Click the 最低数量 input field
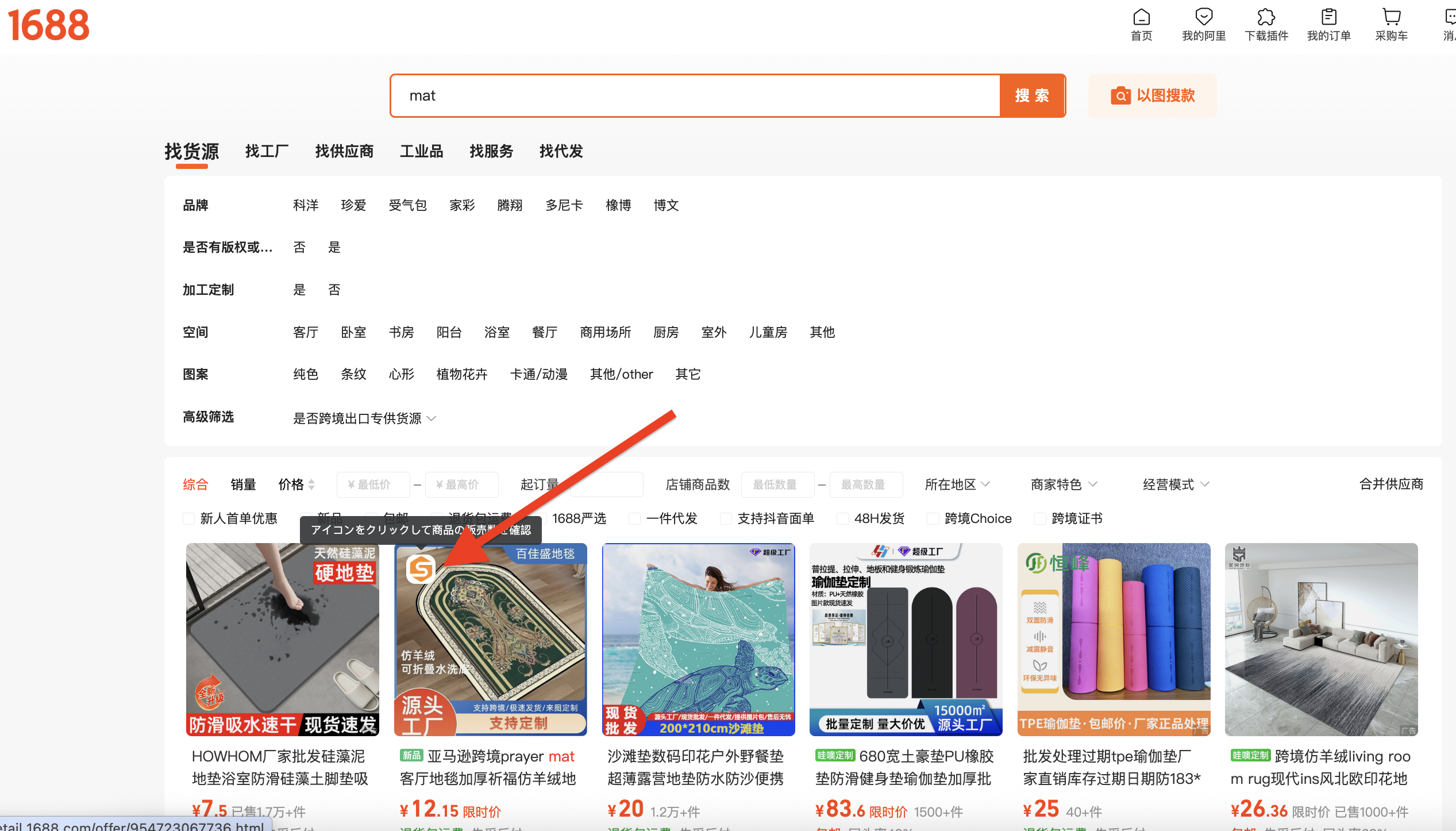Screen dimensions: 1456x831 click(x=778, y=484)
